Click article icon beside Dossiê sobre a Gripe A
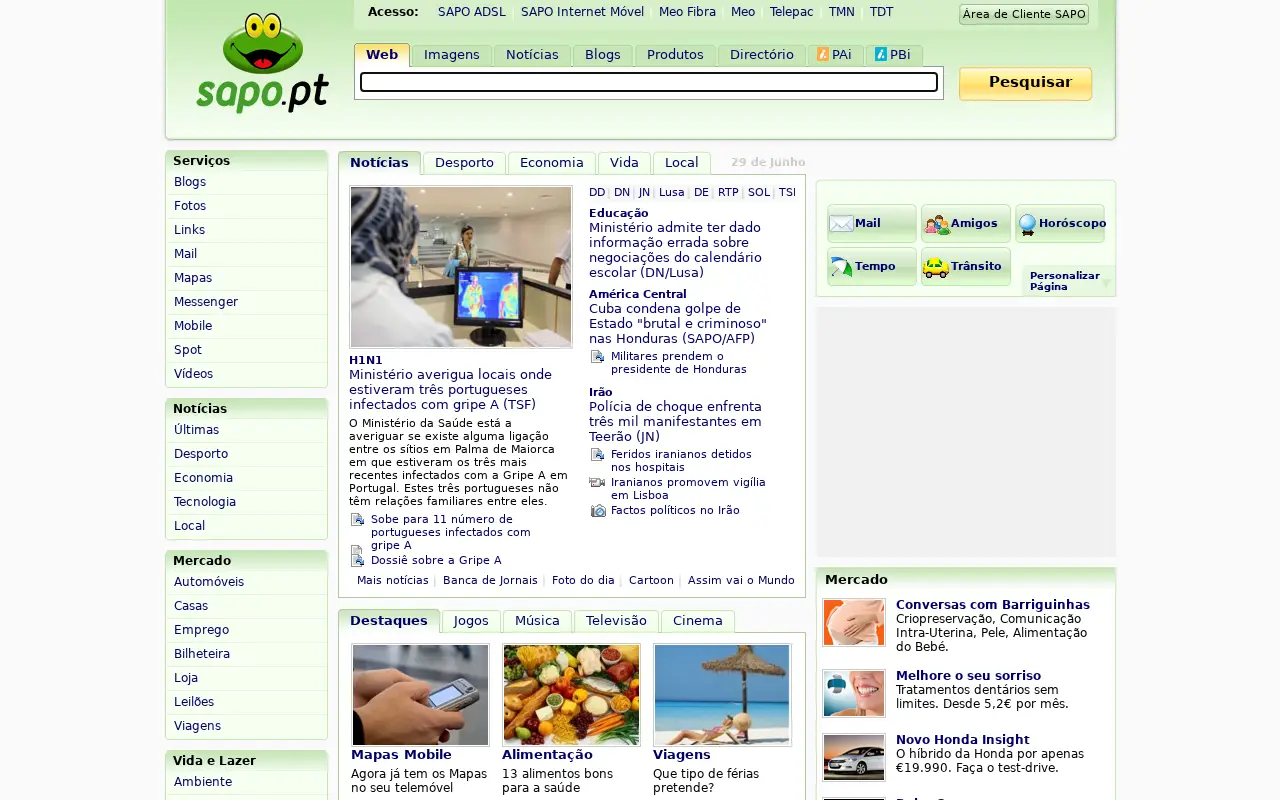Screen dimensions: 1280x800 (x=357, y=559)
